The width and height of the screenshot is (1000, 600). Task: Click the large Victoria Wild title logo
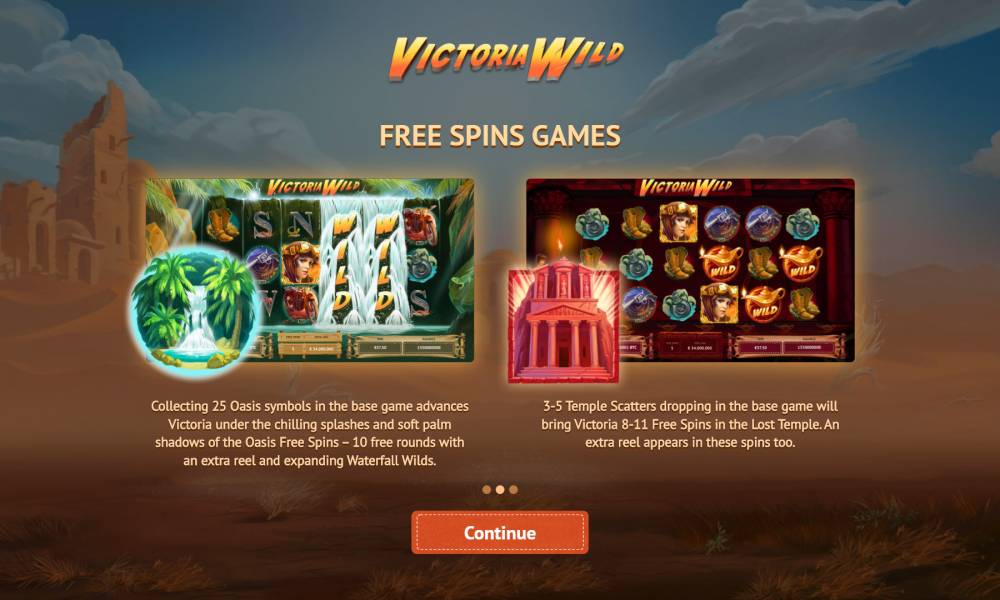(x=506, y=59)
